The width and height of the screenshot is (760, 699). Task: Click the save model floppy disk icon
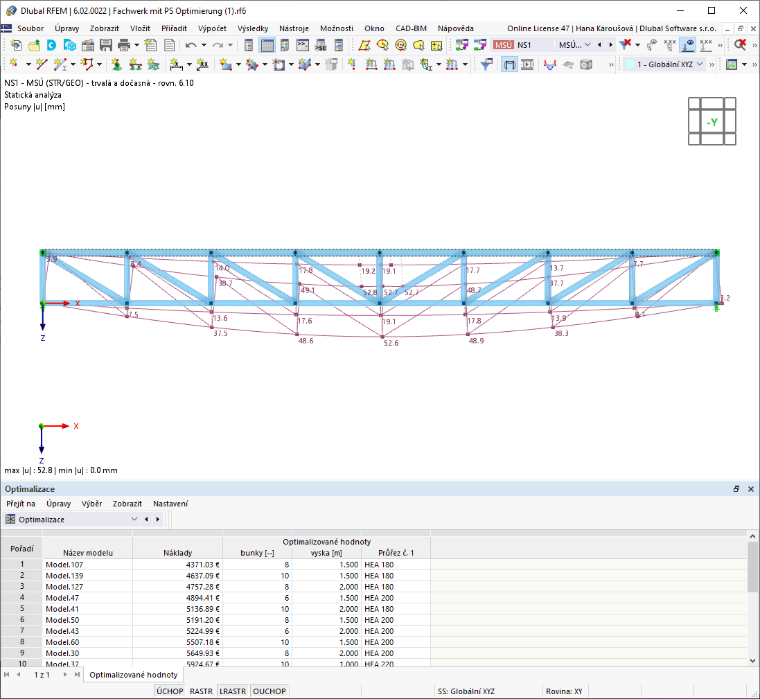[x=106, y=45]
